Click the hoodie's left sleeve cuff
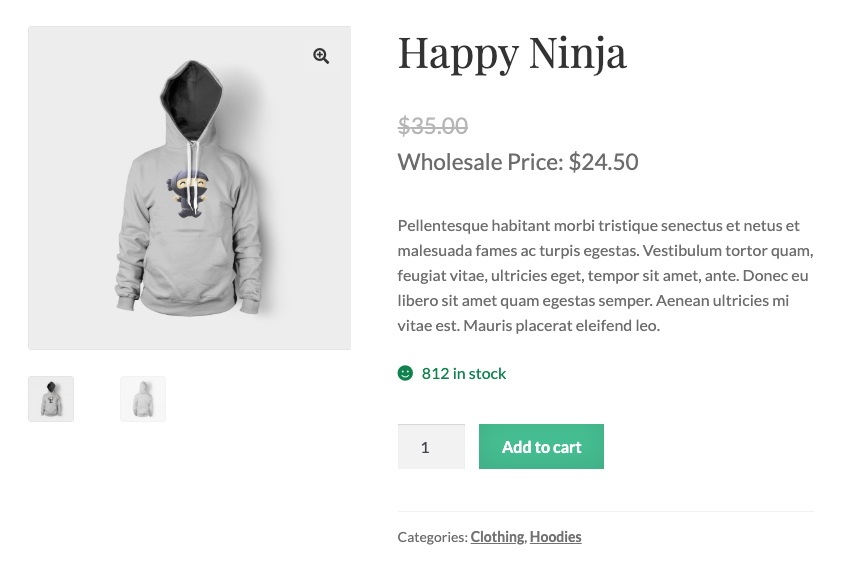 125,296
